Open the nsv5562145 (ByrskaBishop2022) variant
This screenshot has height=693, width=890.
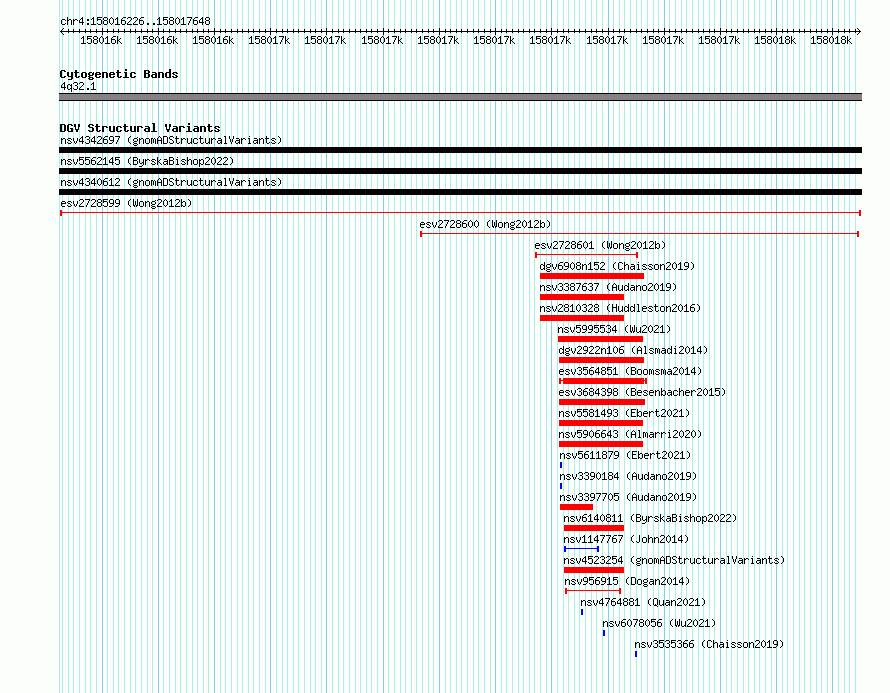[x=147, y=161]
